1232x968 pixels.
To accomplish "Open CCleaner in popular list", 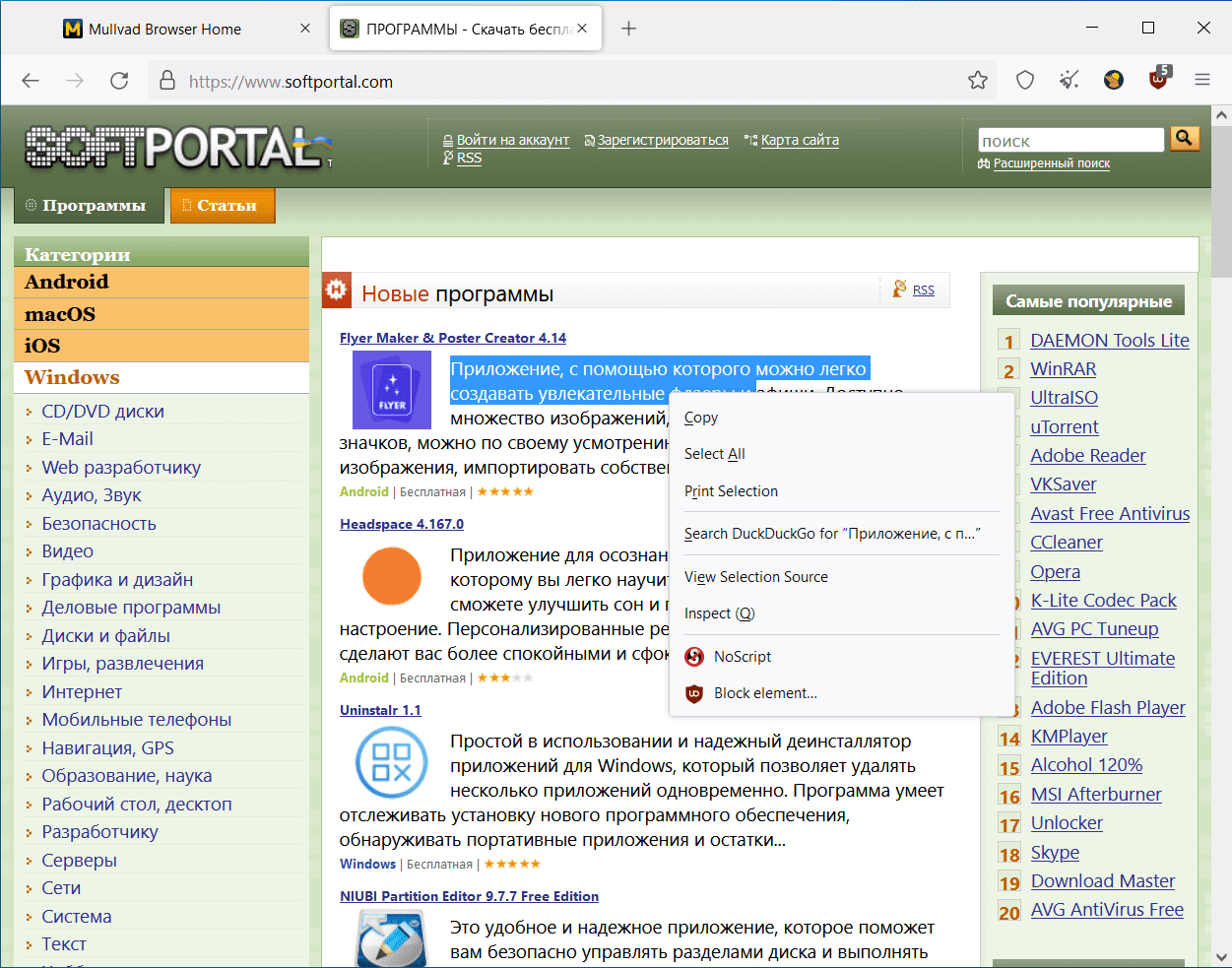I will point(1067,543).
